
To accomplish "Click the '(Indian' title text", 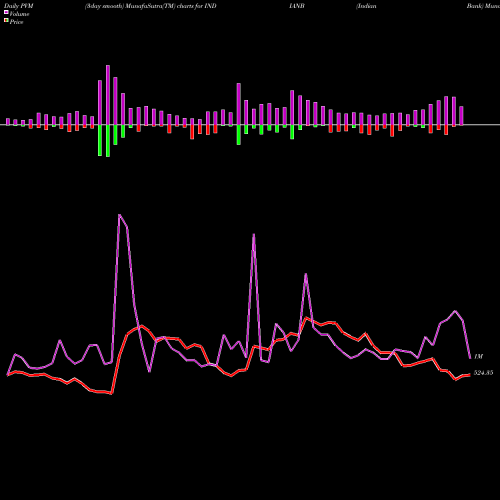I will tap(366, 6).
